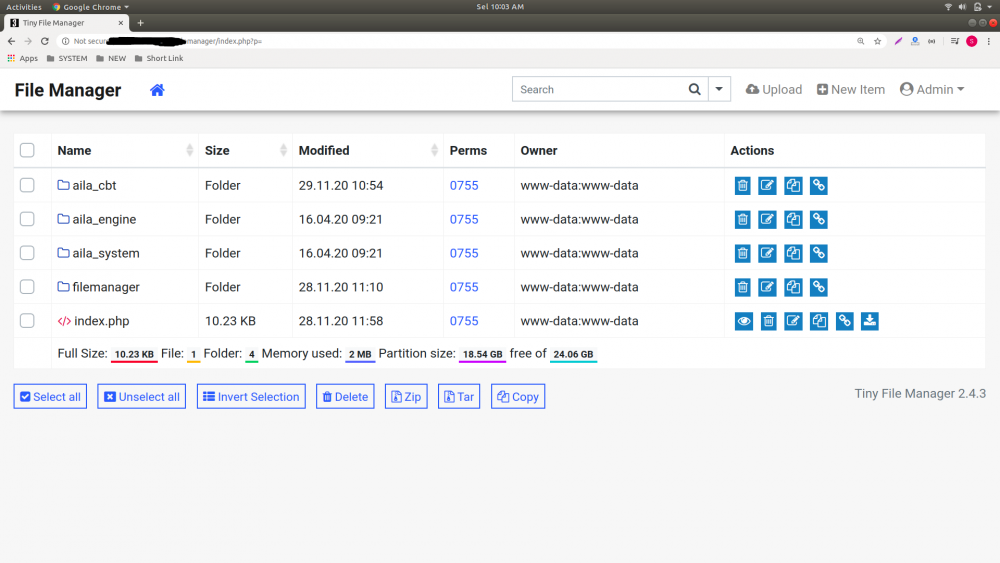Check the select-all checkbox in table header

27,150
